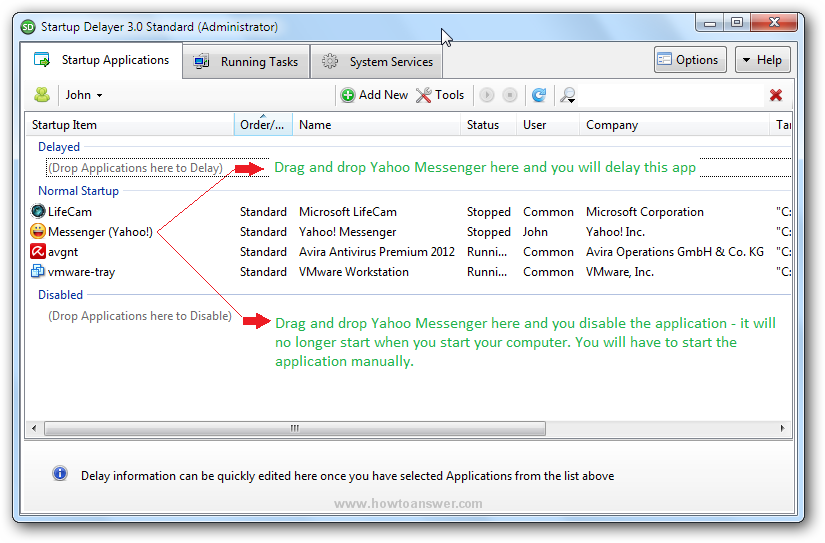The width and height of the screenshot is (825, 543).
Task: Click the Running Tasks monitor icon
Action: pyautogui.click(x=201, y=62)
